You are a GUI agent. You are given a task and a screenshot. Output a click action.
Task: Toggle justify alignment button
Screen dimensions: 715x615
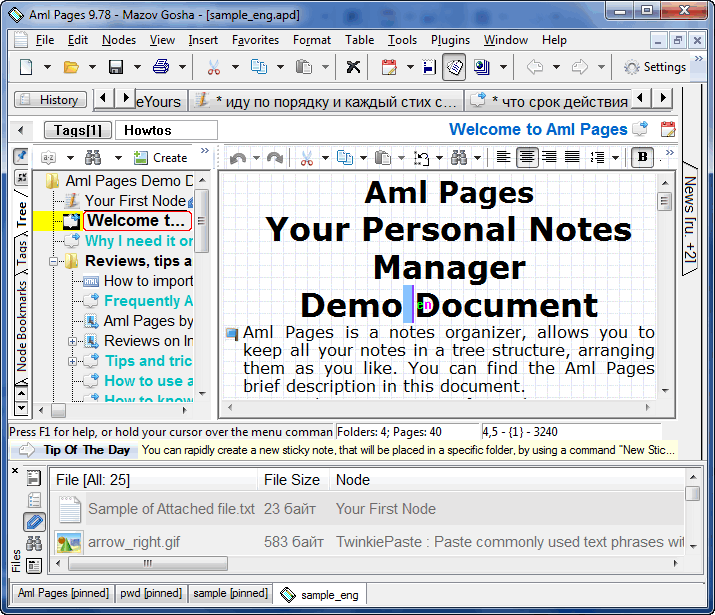(572, 157)
